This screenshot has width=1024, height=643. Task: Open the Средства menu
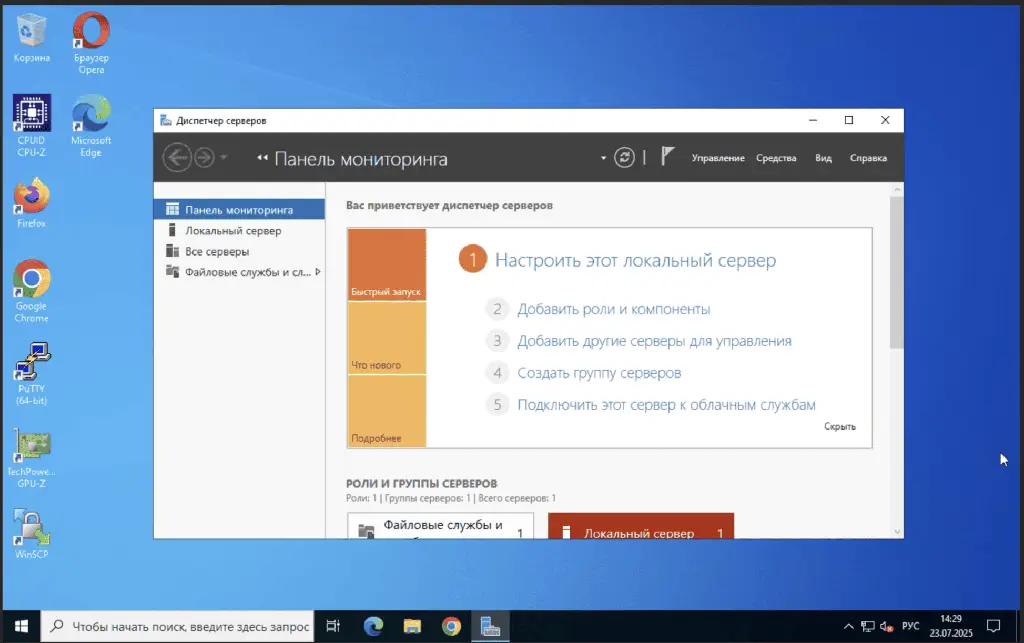point(776,158)
